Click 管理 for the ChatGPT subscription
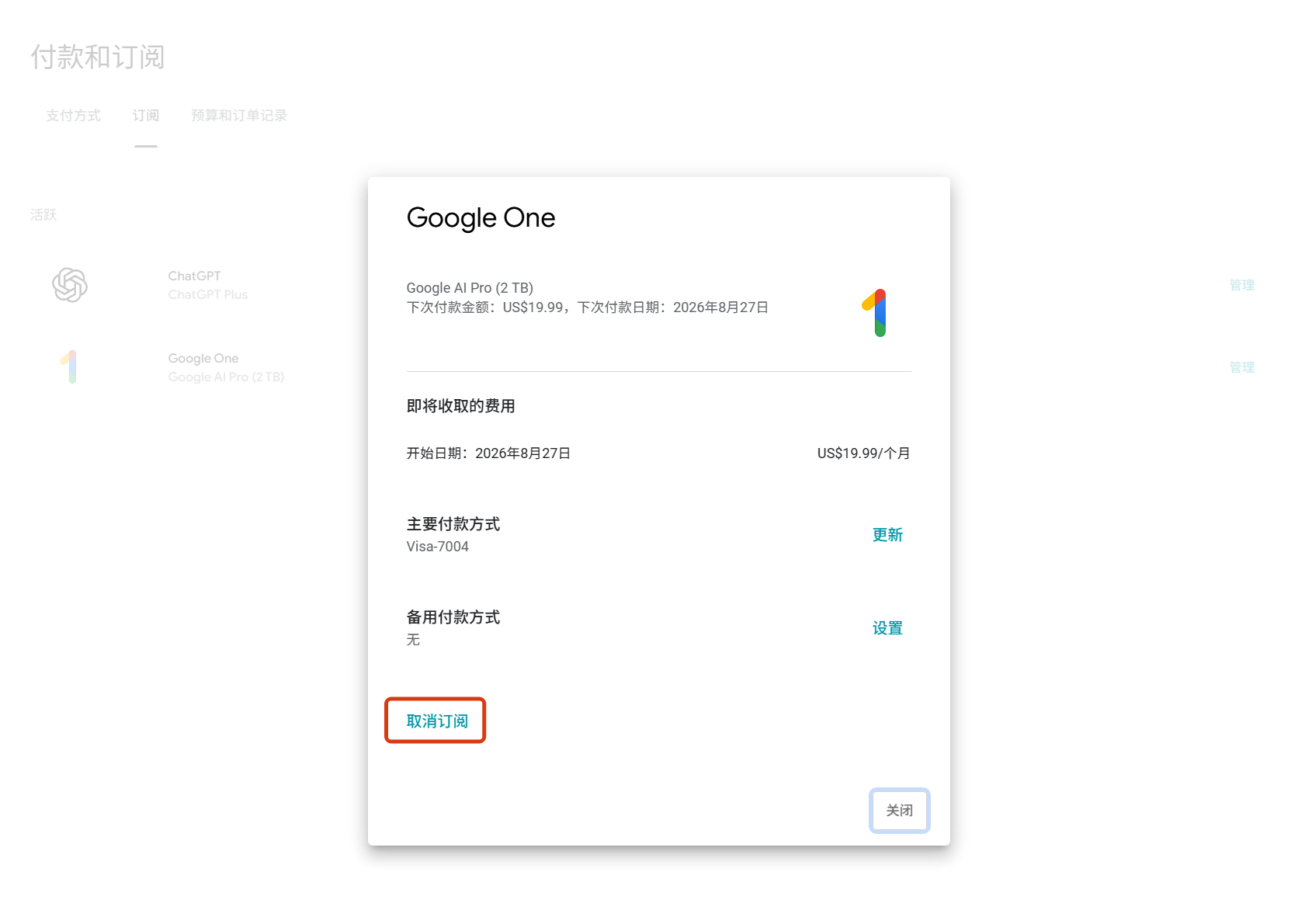The width and height of the screenshot is (1298, 924). 1242,285
